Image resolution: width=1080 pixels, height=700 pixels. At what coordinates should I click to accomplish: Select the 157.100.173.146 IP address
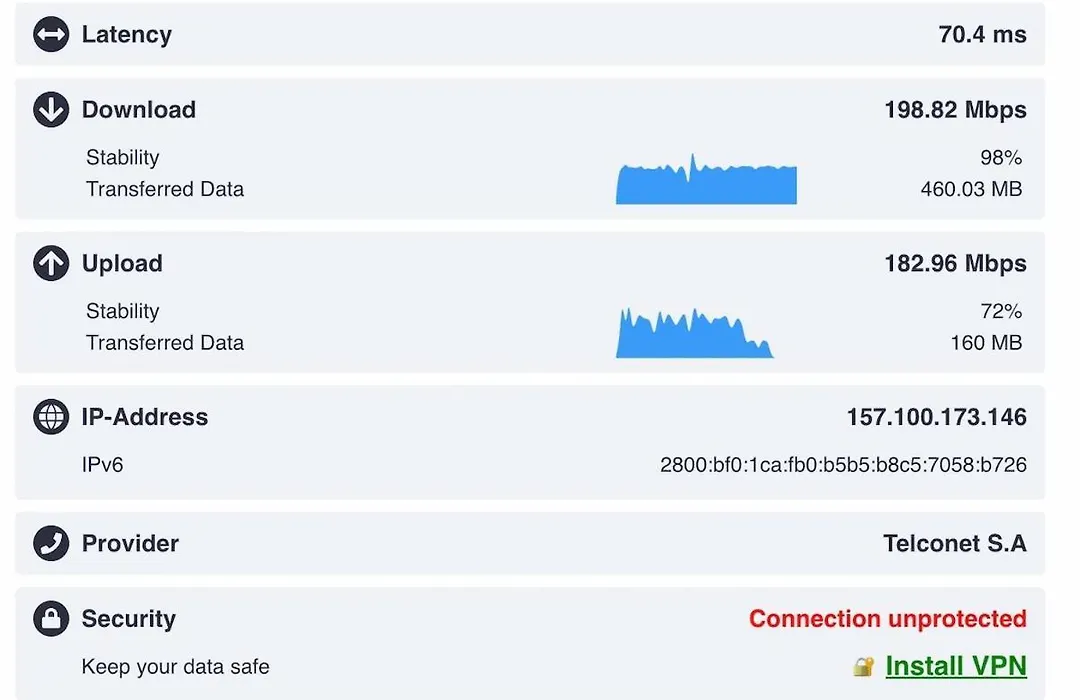[936, 417]
